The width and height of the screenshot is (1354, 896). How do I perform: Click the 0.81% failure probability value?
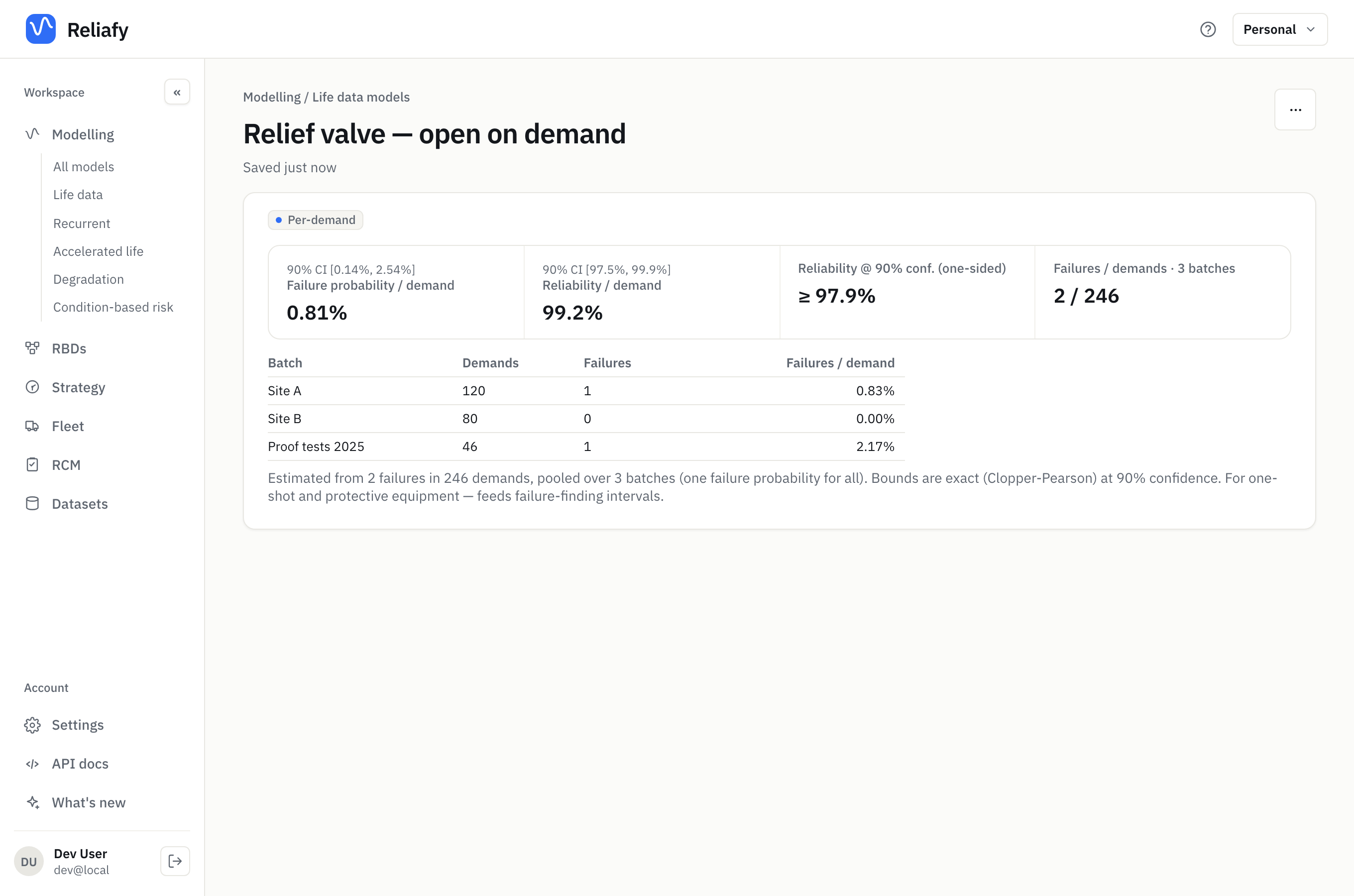coord(317,313)
